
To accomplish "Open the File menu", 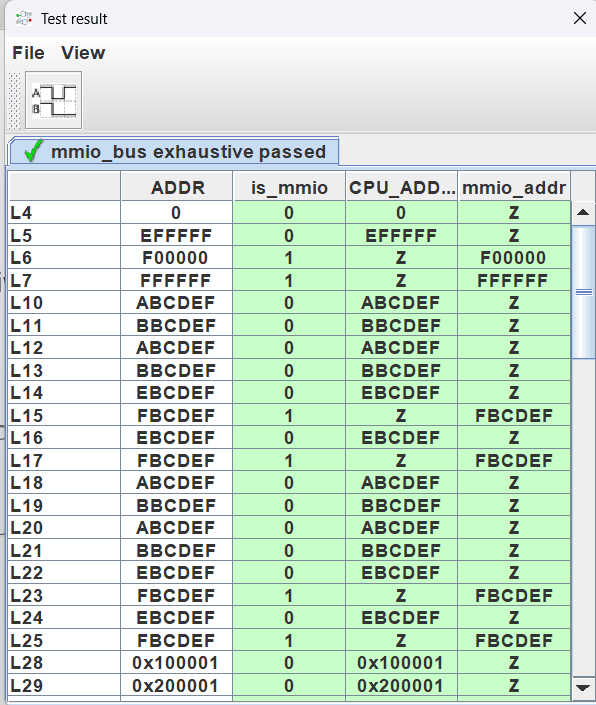I will (28, 53).
